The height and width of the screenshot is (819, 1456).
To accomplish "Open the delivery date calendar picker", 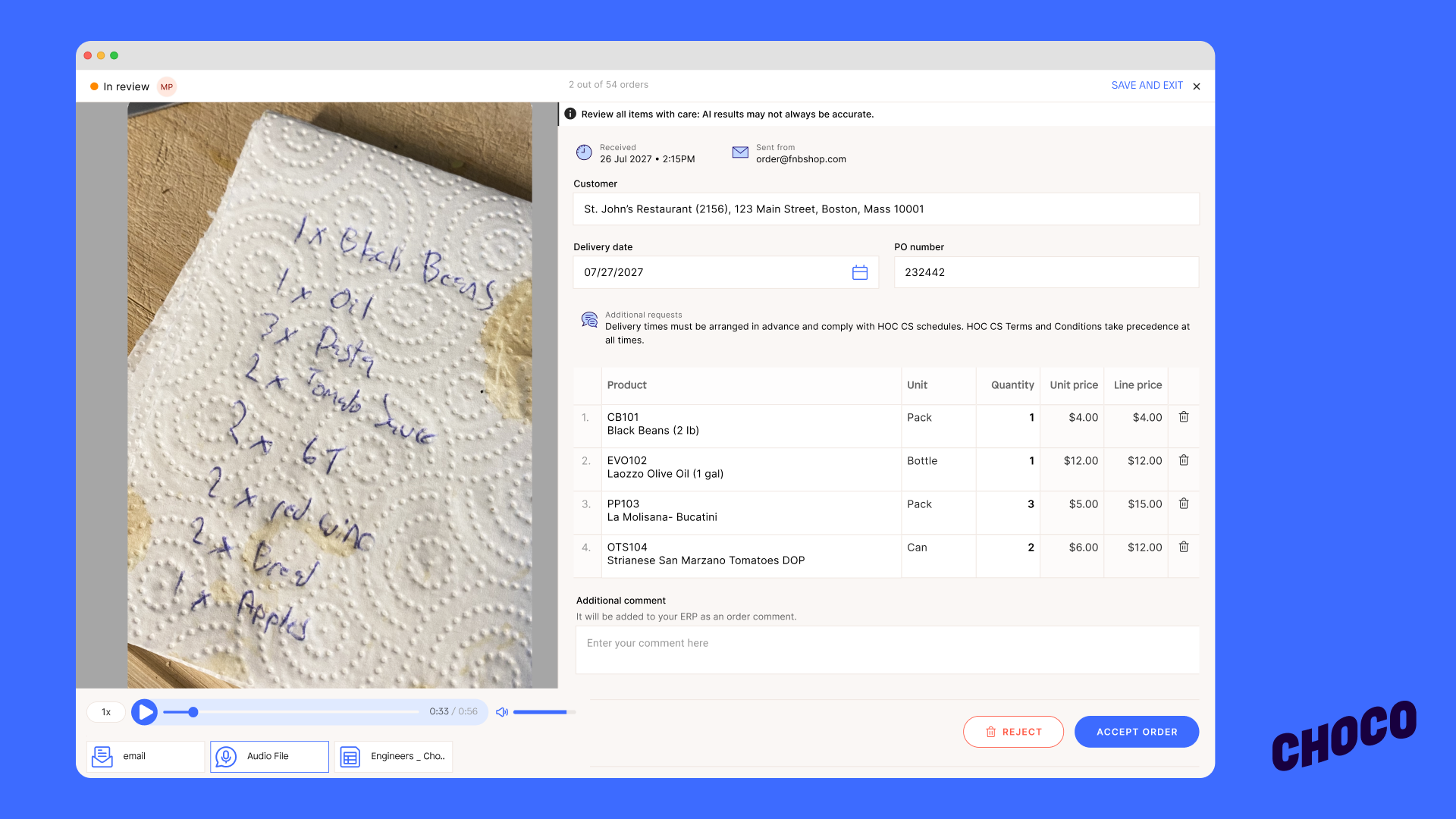I will click(859, 272).
